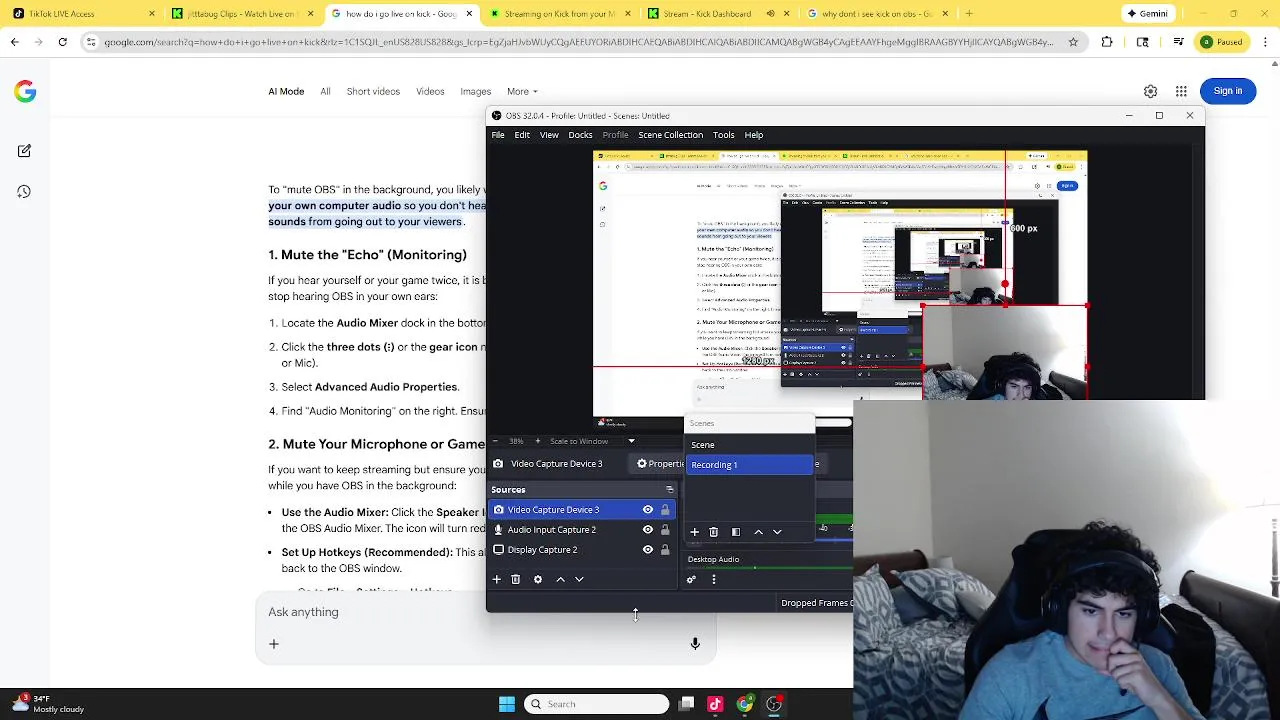Image resolution: width=1280 pixels, height=720 pixels.
Task: Open a new Chrome tab
Action: [x=969, y=14]
